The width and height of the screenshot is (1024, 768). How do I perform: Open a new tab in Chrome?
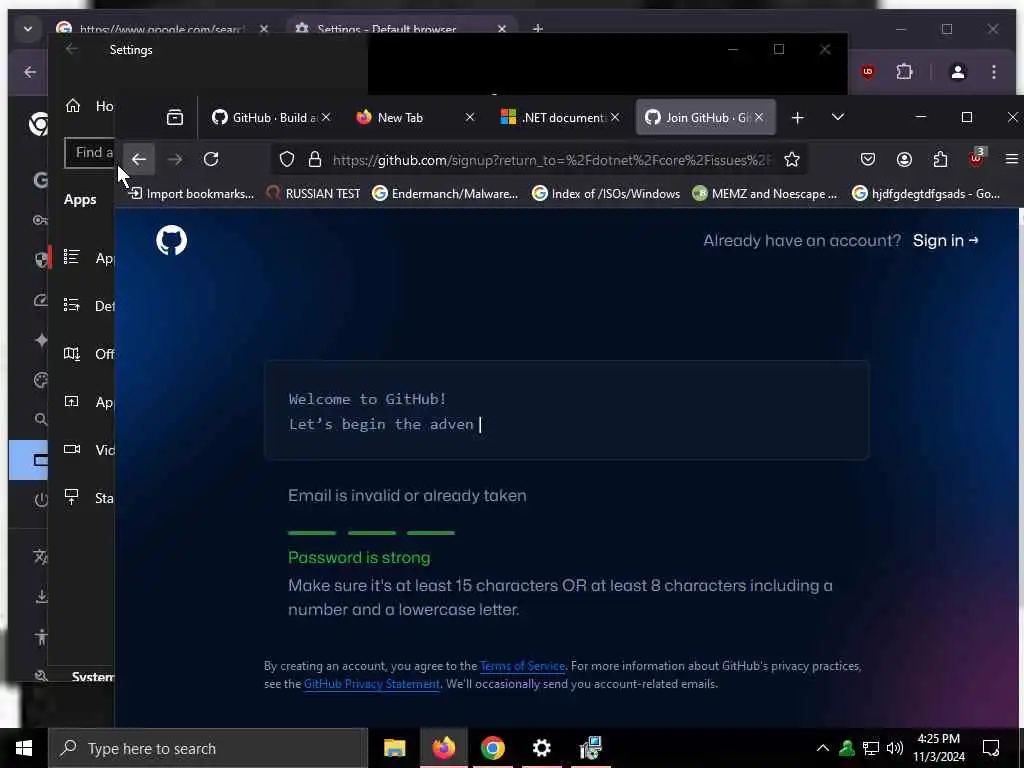point(538,29)
